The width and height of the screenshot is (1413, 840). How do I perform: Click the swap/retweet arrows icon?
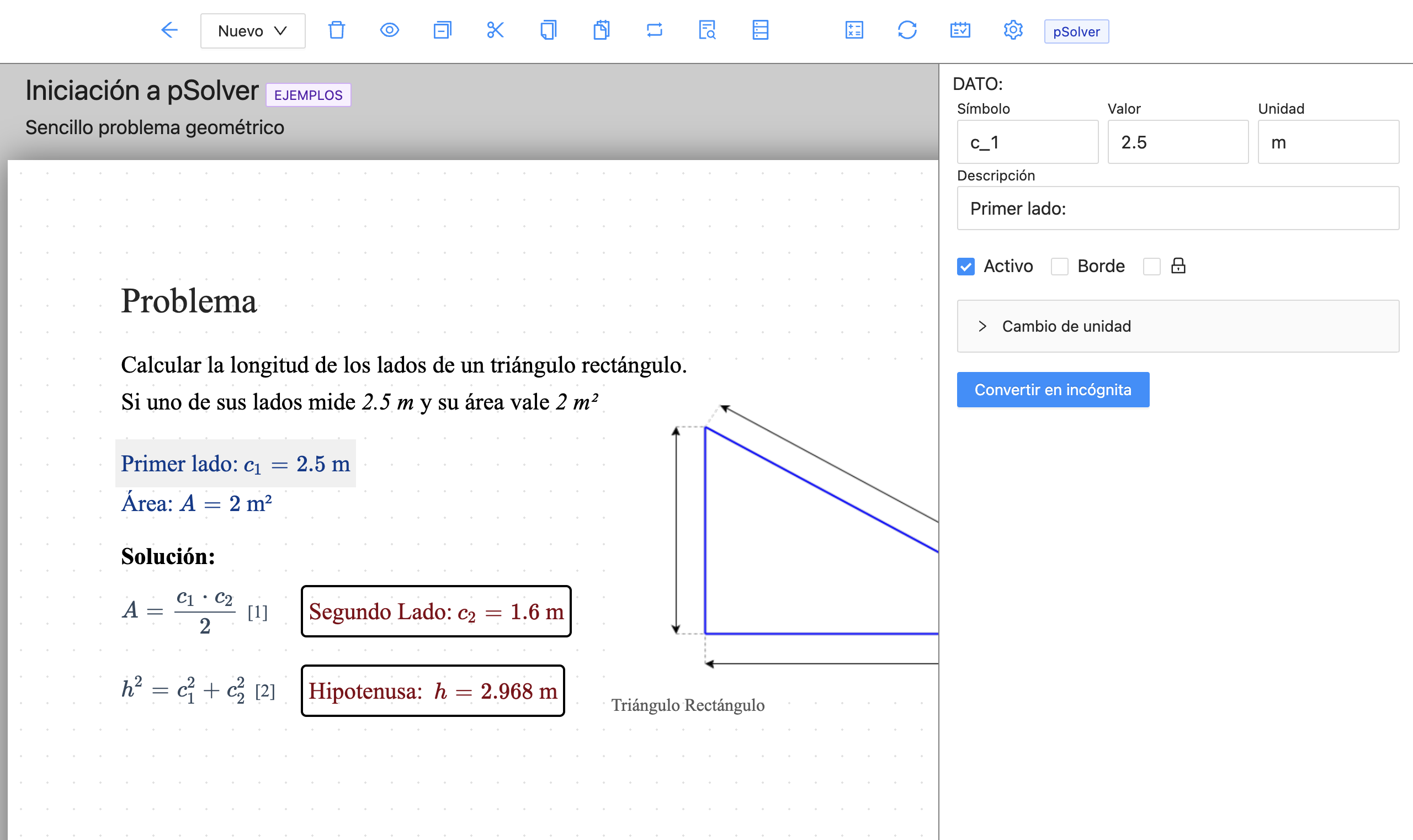pos(655,30)
